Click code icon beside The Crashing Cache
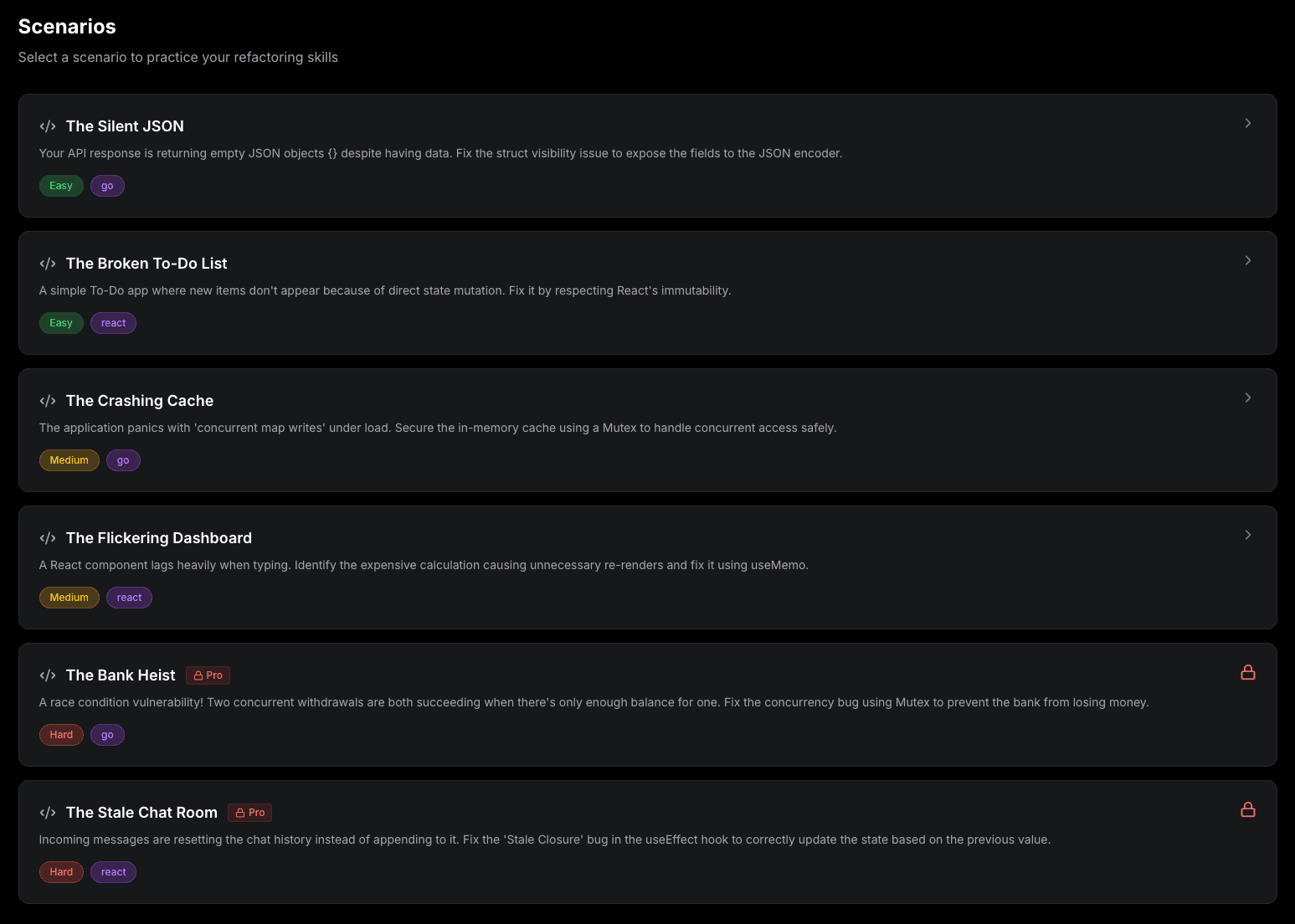Image resolution: width=1295 pixels, height=924 pixels. [48, 401]
